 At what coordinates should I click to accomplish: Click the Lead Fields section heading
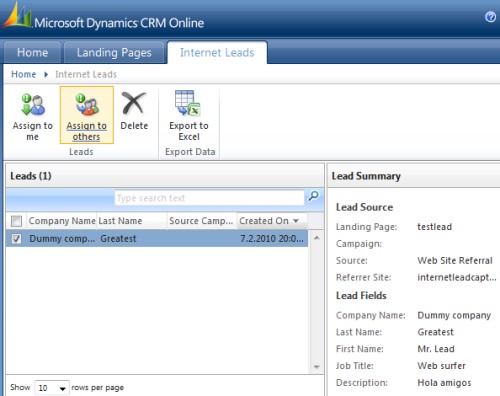361,295
